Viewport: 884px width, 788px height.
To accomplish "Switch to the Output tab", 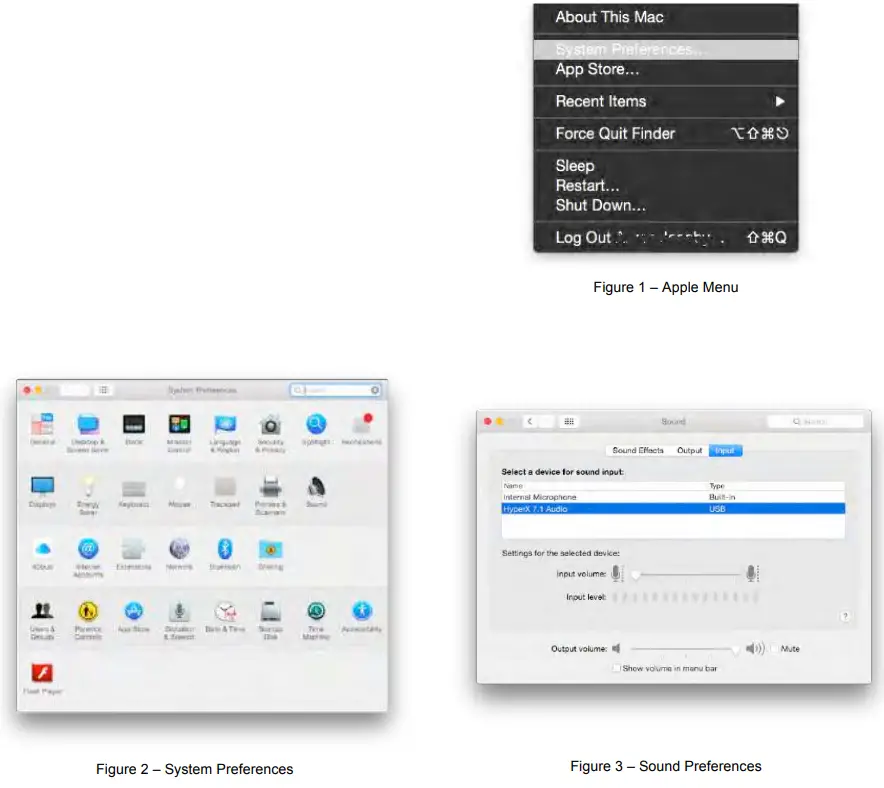I will (x=689, y=450).
